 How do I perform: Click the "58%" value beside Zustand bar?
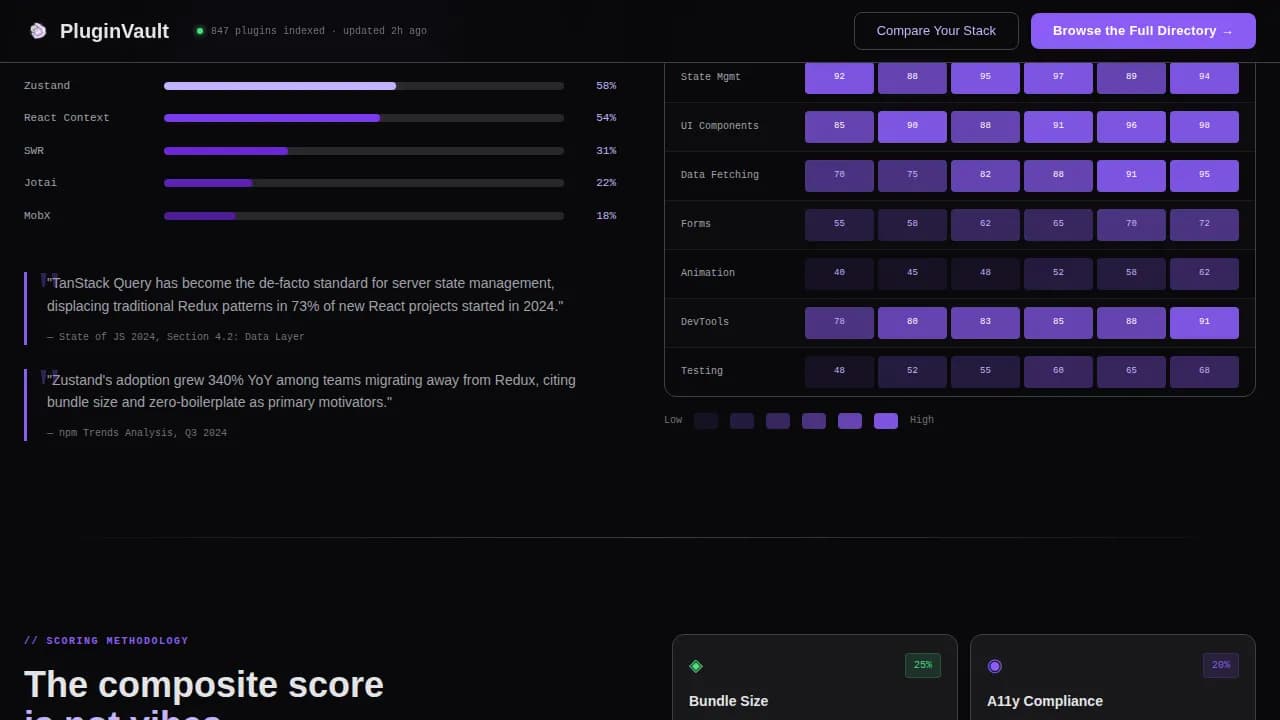[606, 86]
